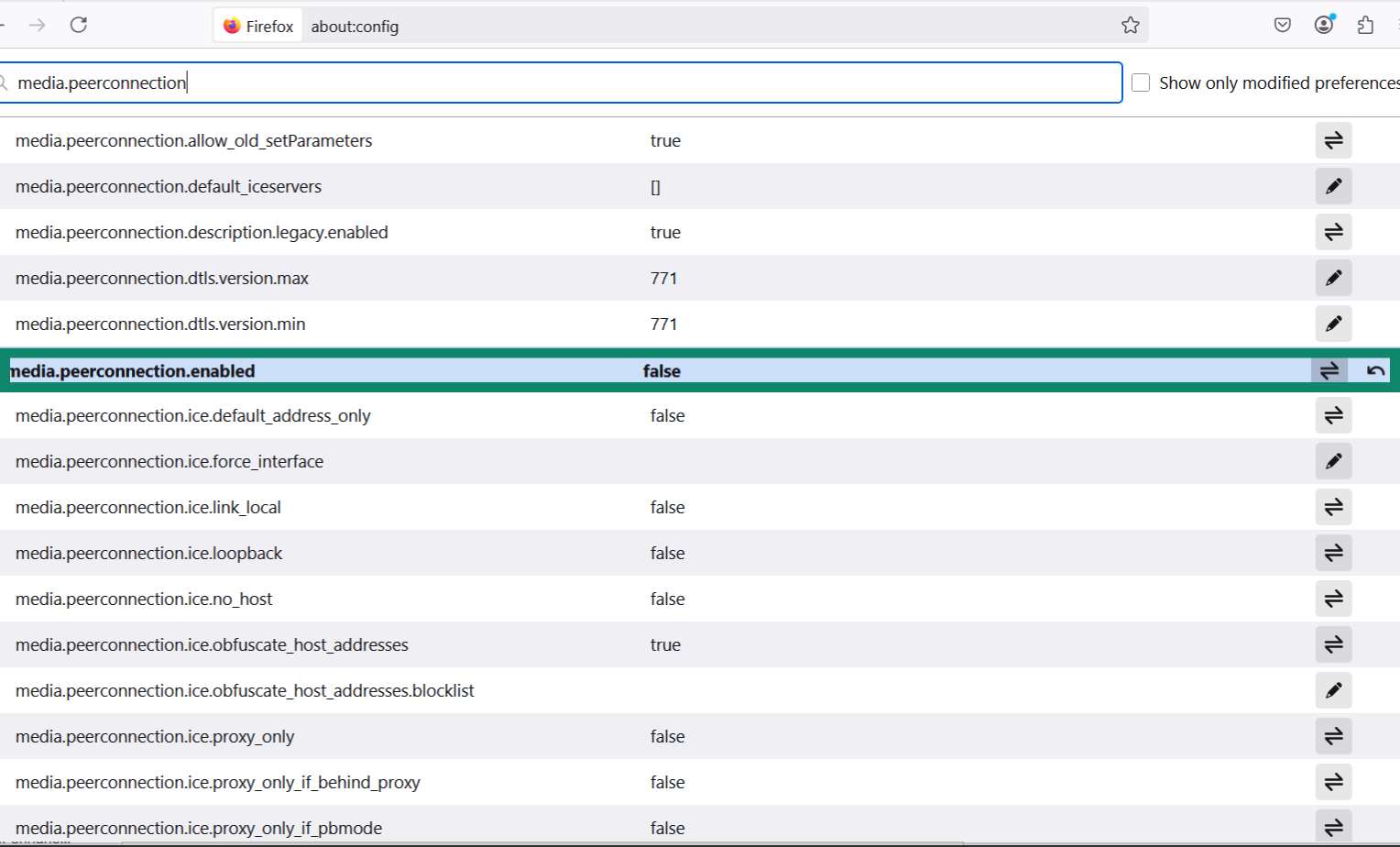Bookmark this page with the star

pyautogui.click(x=1129, y=26)
